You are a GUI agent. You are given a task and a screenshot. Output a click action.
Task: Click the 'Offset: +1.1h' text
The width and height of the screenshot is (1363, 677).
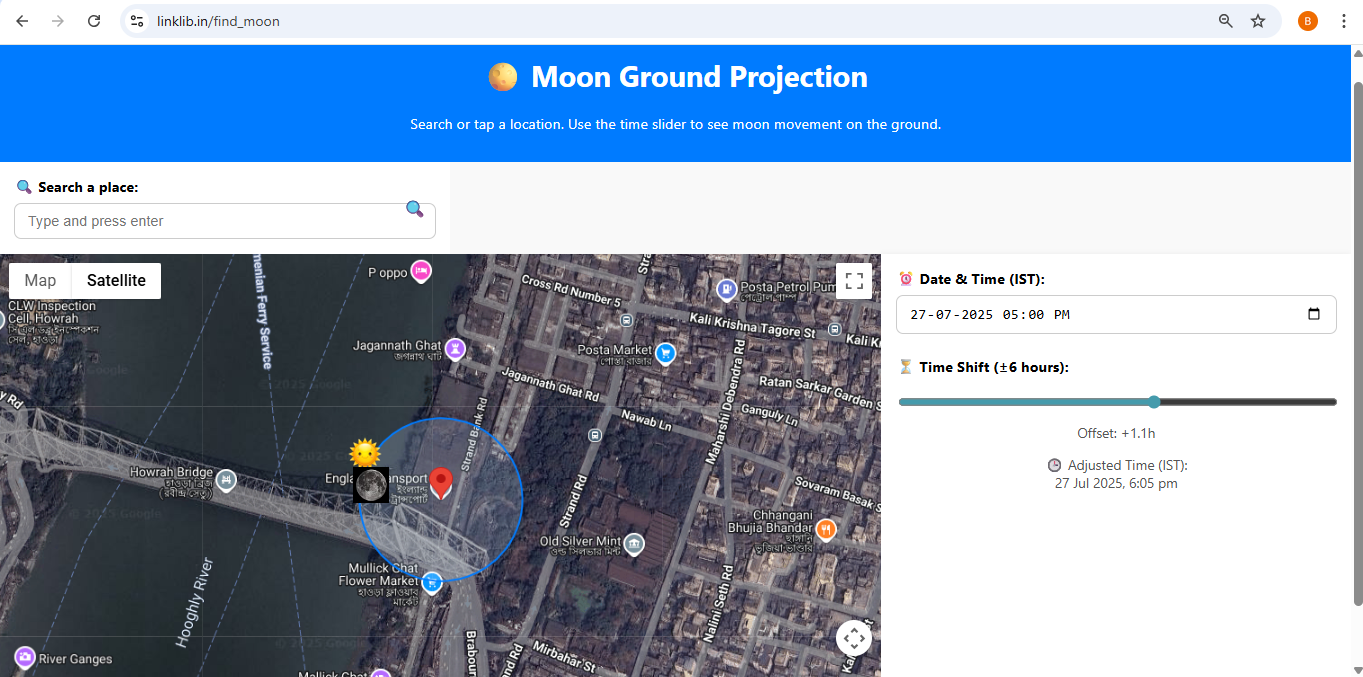(1116, 433)
